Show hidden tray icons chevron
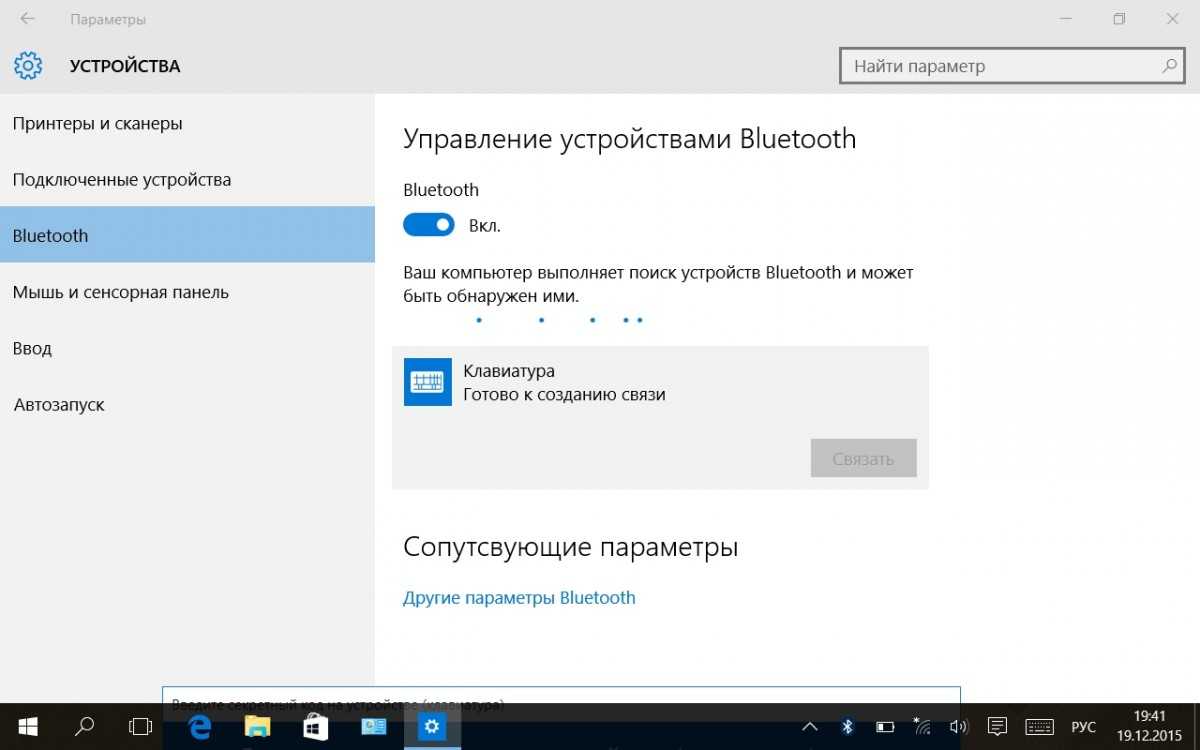 (x=810, y=727)
